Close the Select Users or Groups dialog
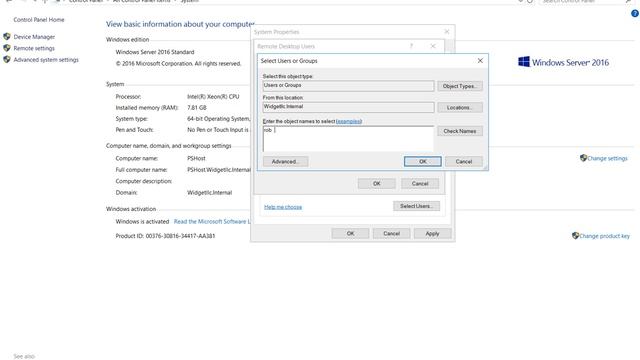The image size is (640, 360). 480,61
